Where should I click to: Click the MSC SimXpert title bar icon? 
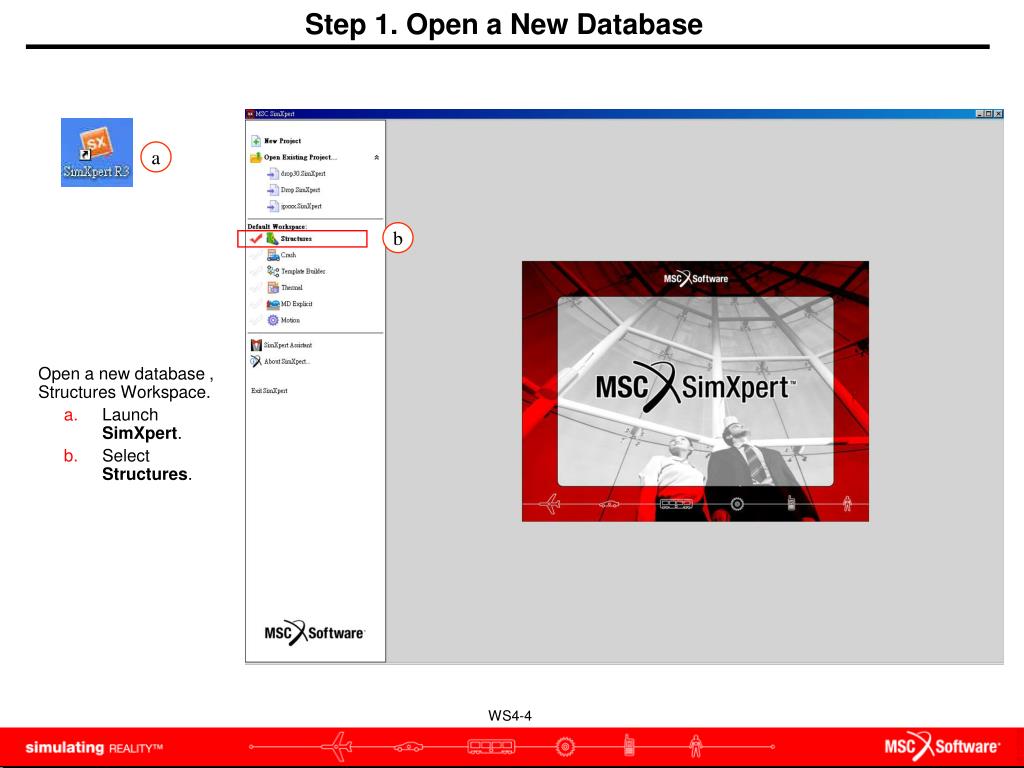click(x=250, y=114)
